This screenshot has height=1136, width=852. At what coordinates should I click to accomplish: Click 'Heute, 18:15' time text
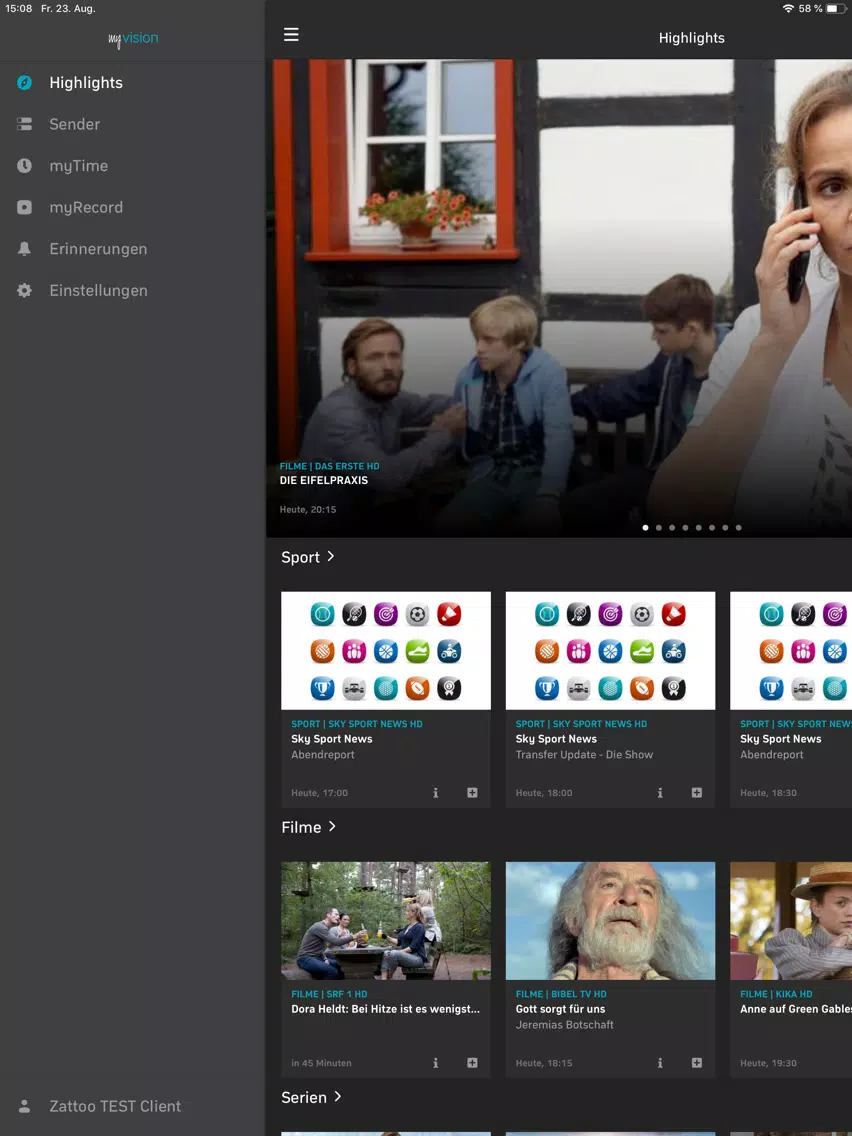544,1063
